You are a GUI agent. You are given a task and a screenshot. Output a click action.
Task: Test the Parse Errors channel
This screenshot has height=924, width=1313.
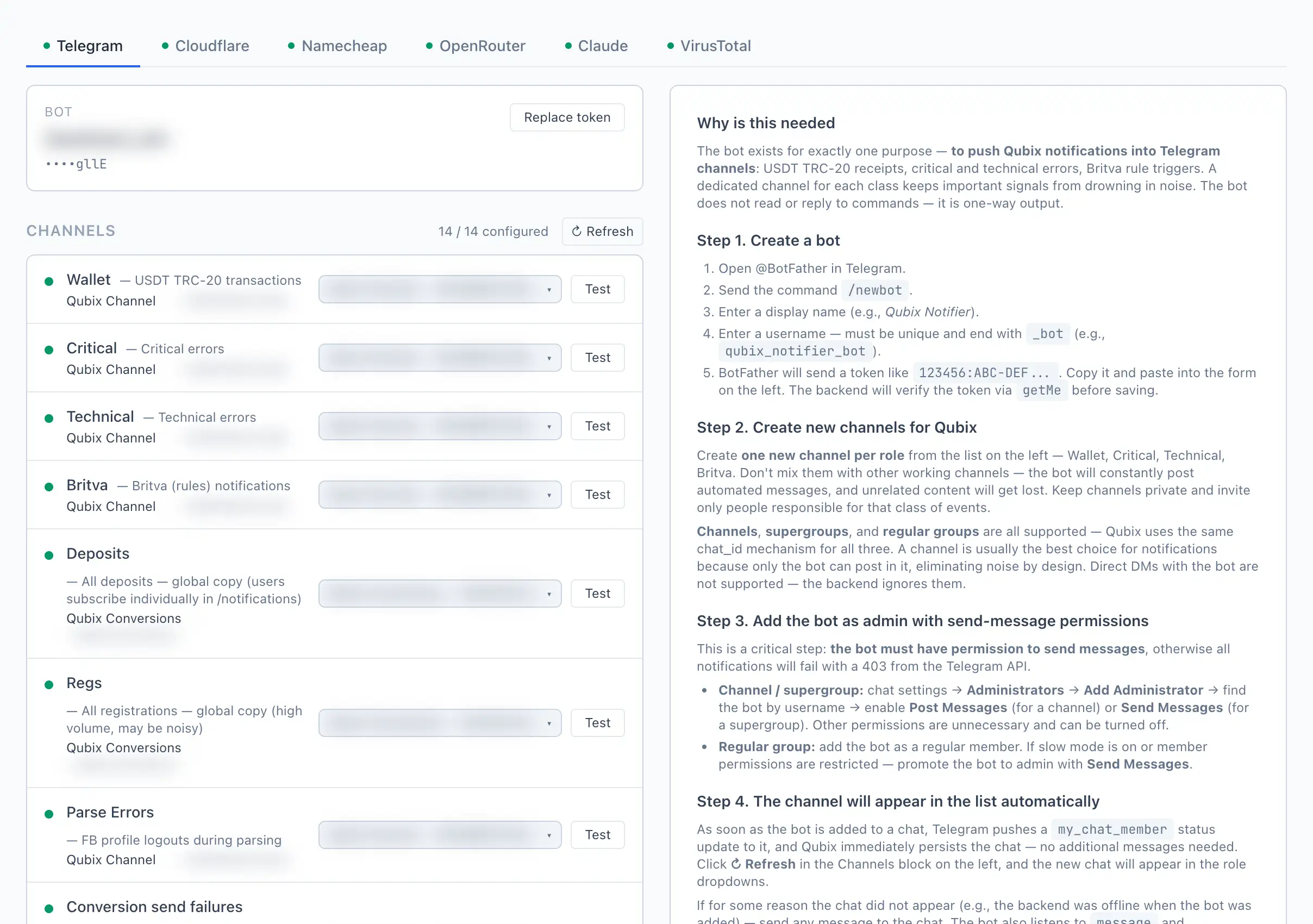tap(598, 835)
